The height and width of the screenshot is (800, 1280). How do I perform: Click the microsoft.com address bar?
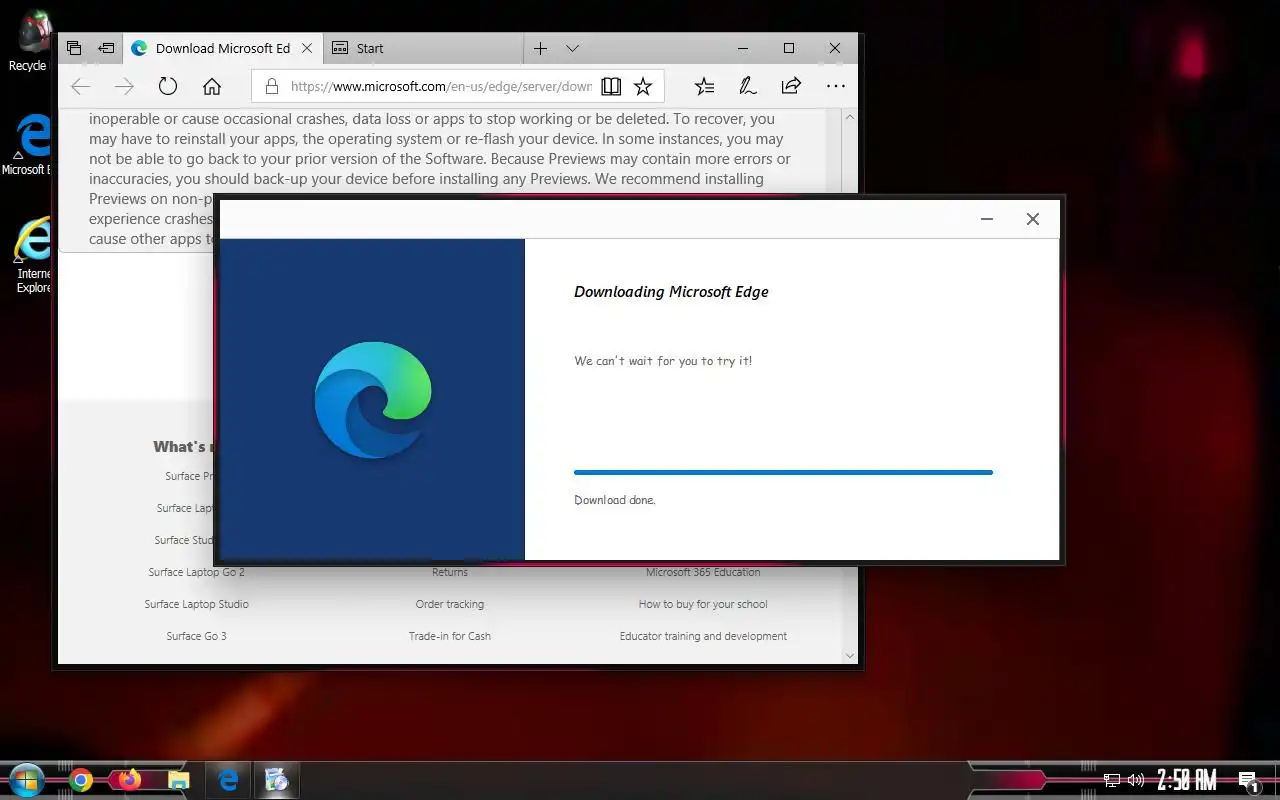(x=441, y=87)
